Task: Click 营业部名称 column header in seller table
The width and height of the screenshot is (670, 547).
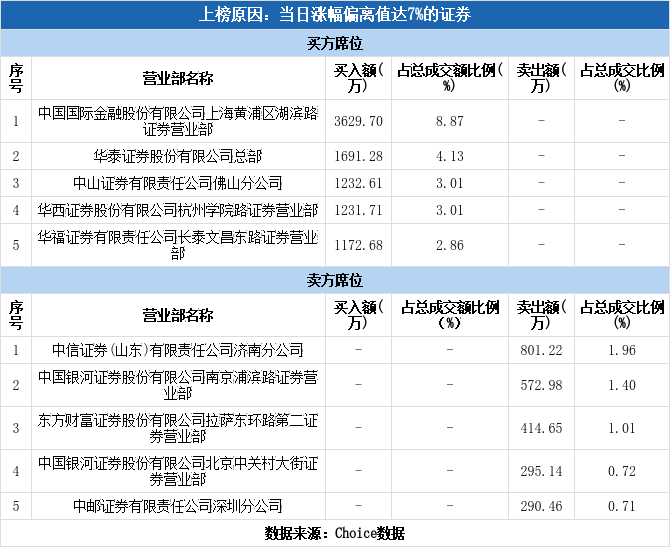Action: pyautogui.click(x=178, y=315)
